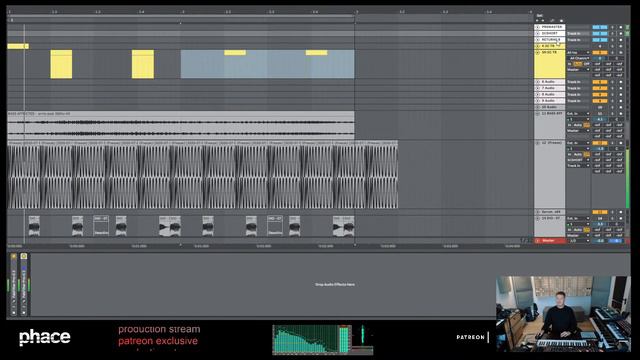This screenshot has width=640, height=360.
Task: Fold the 11 BASS EFF track
Action: pyautogui.click(x=538, y=113)
